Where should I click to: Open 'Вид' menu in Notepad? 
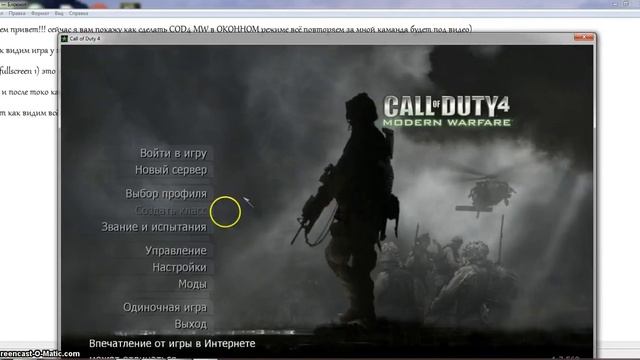point(59,13)
